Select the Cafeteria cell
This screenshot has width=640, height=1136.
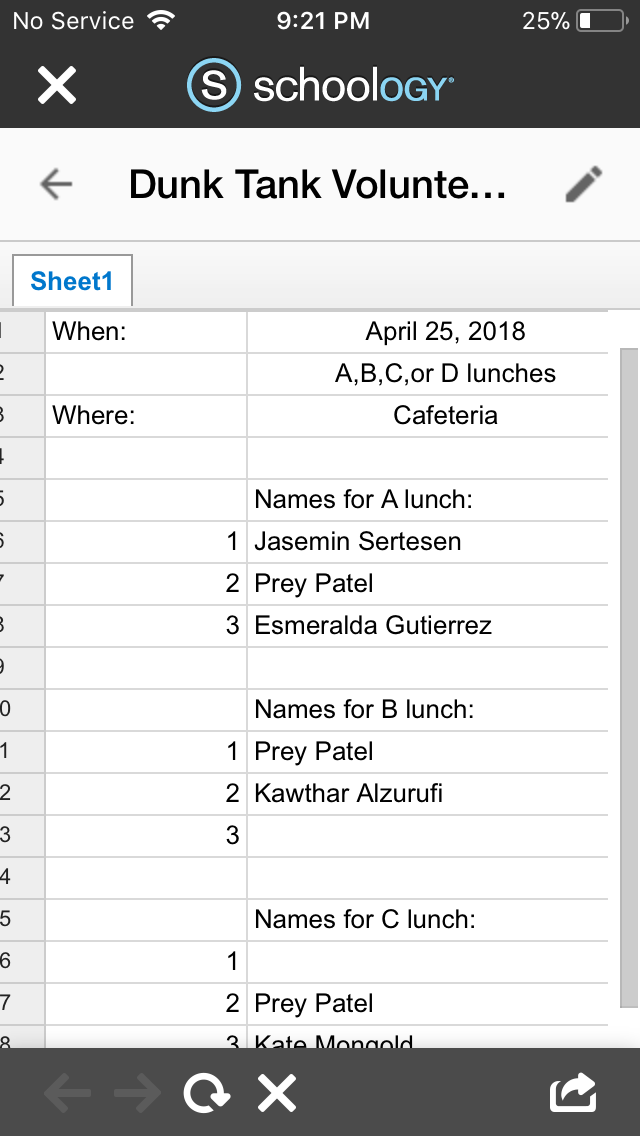(445, 416)
